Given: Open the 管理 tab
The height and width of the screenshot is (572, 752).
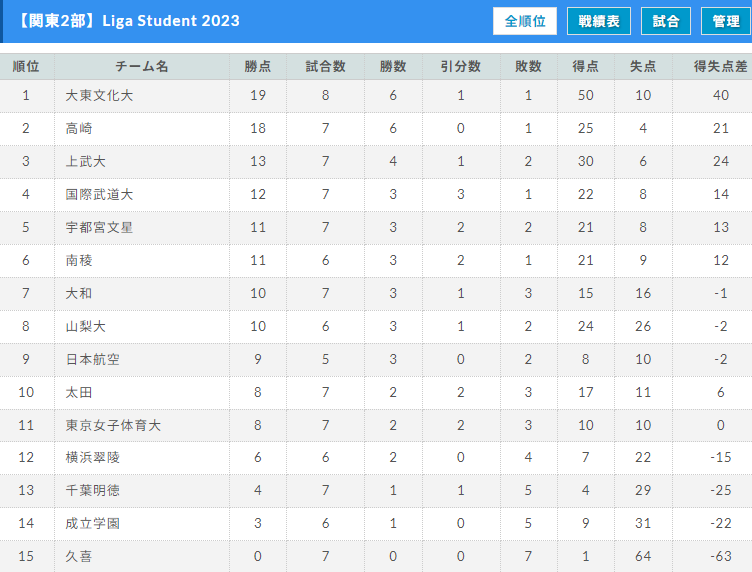Looking at the screenshot, I should [726, 21].
